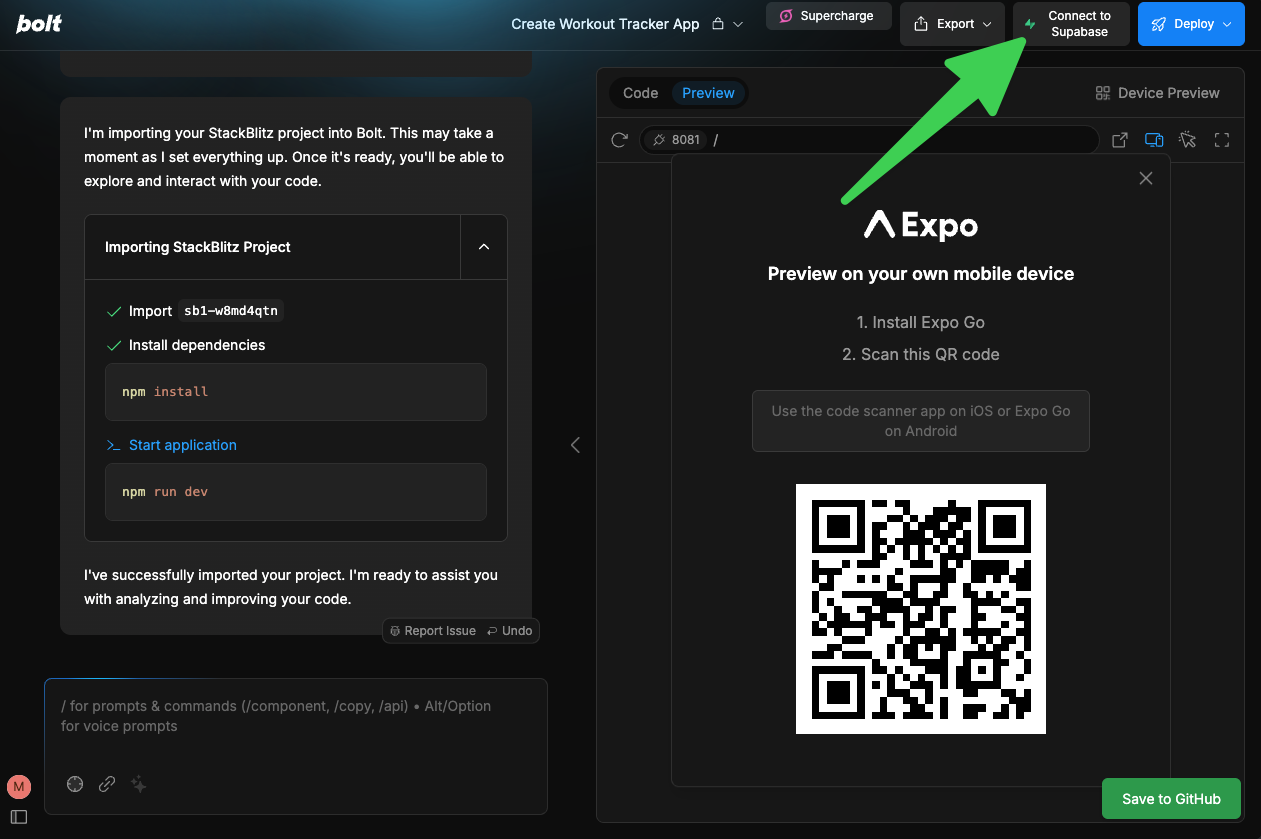Click the Export upload icon

click(x=921, y=24)
